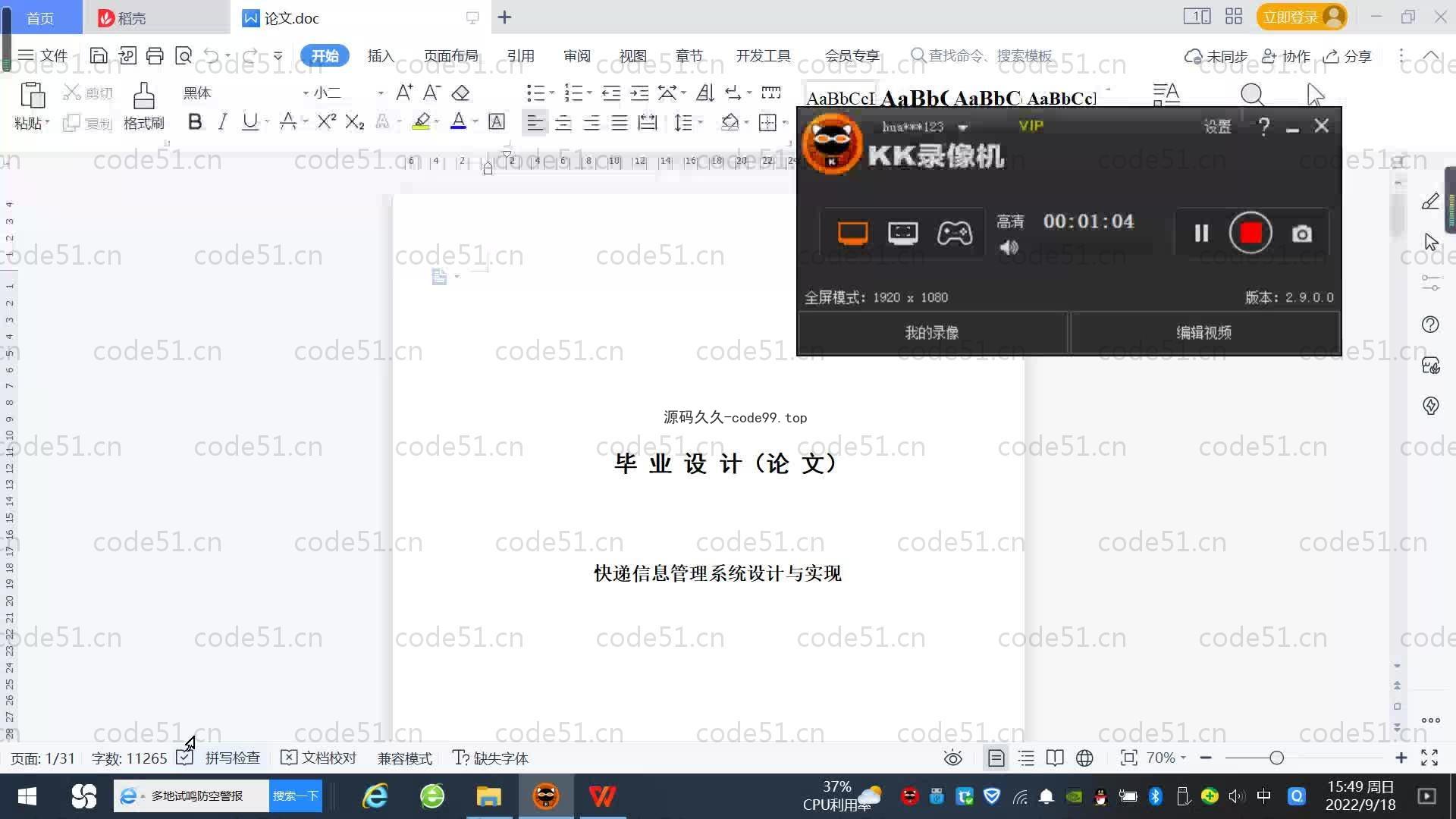Click text highlight color swatch
This screenshot has width=1456, height=819.
421,121
